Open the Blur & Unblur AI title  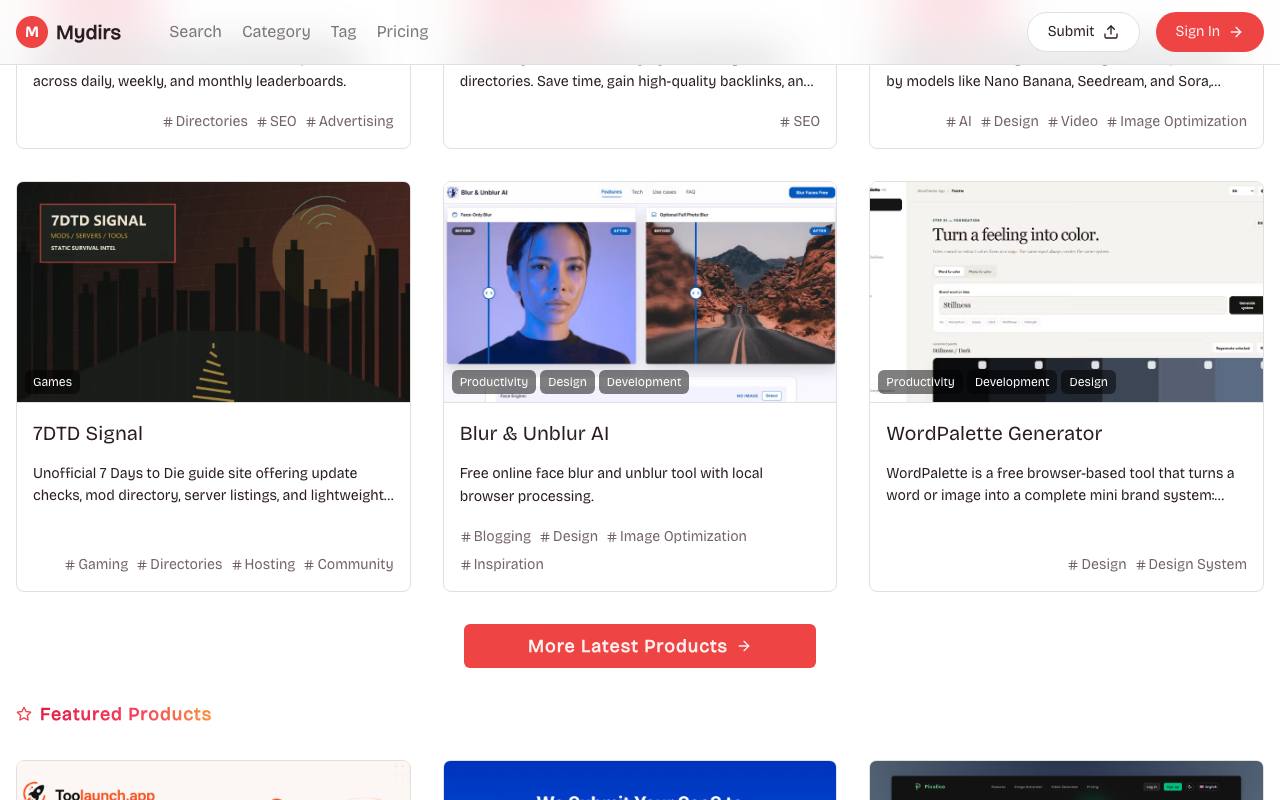534,433
